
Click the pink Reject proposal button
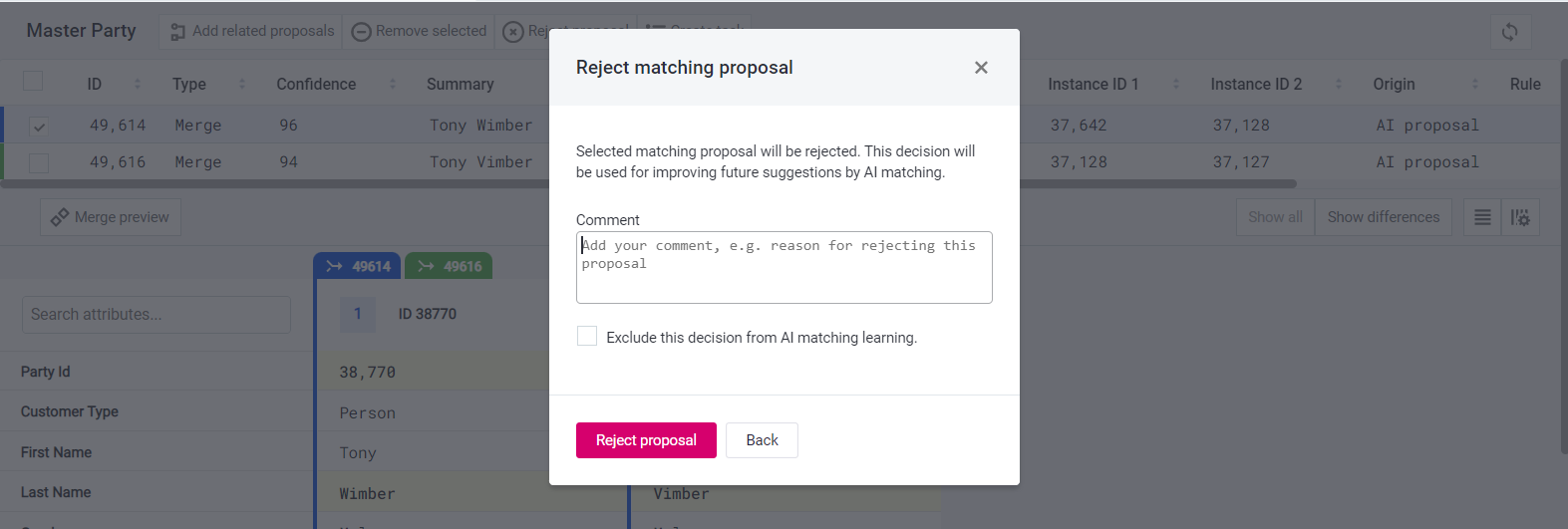pos(646,440)
